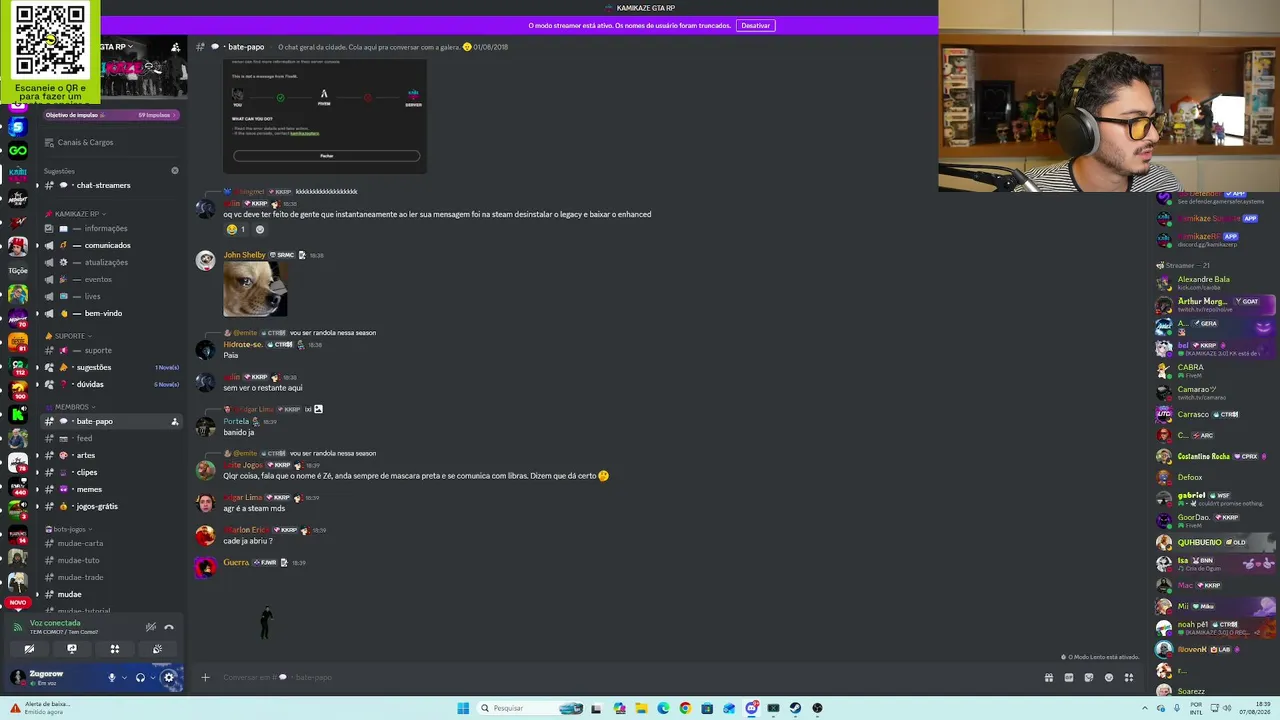Open the bem-vindo channel
The width and height of the screenshot is (1280, 720).
(x=110, y=313)
